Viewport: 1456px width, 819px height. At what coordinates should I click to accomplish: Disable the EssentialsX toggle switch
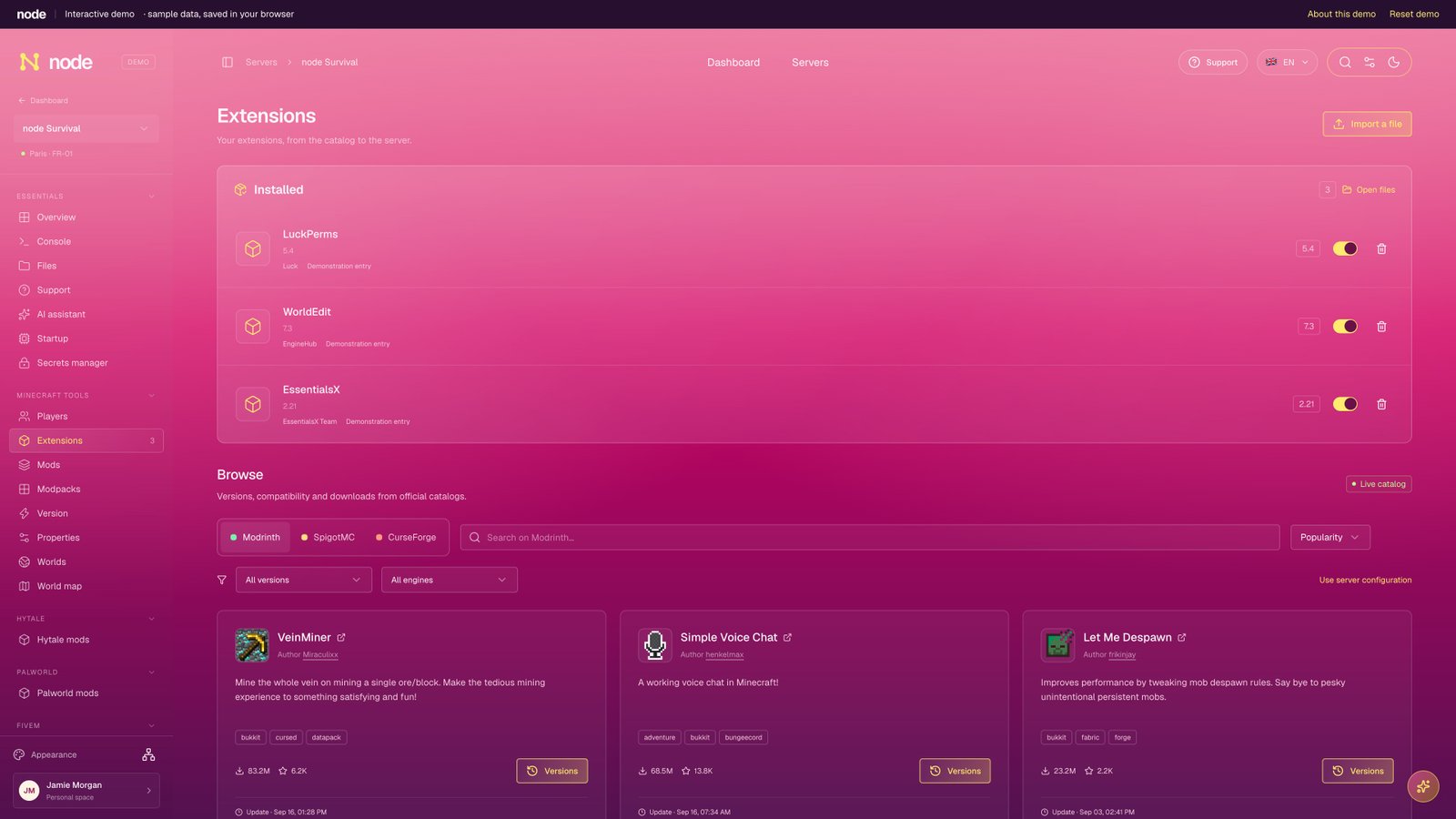[1345, 404]
